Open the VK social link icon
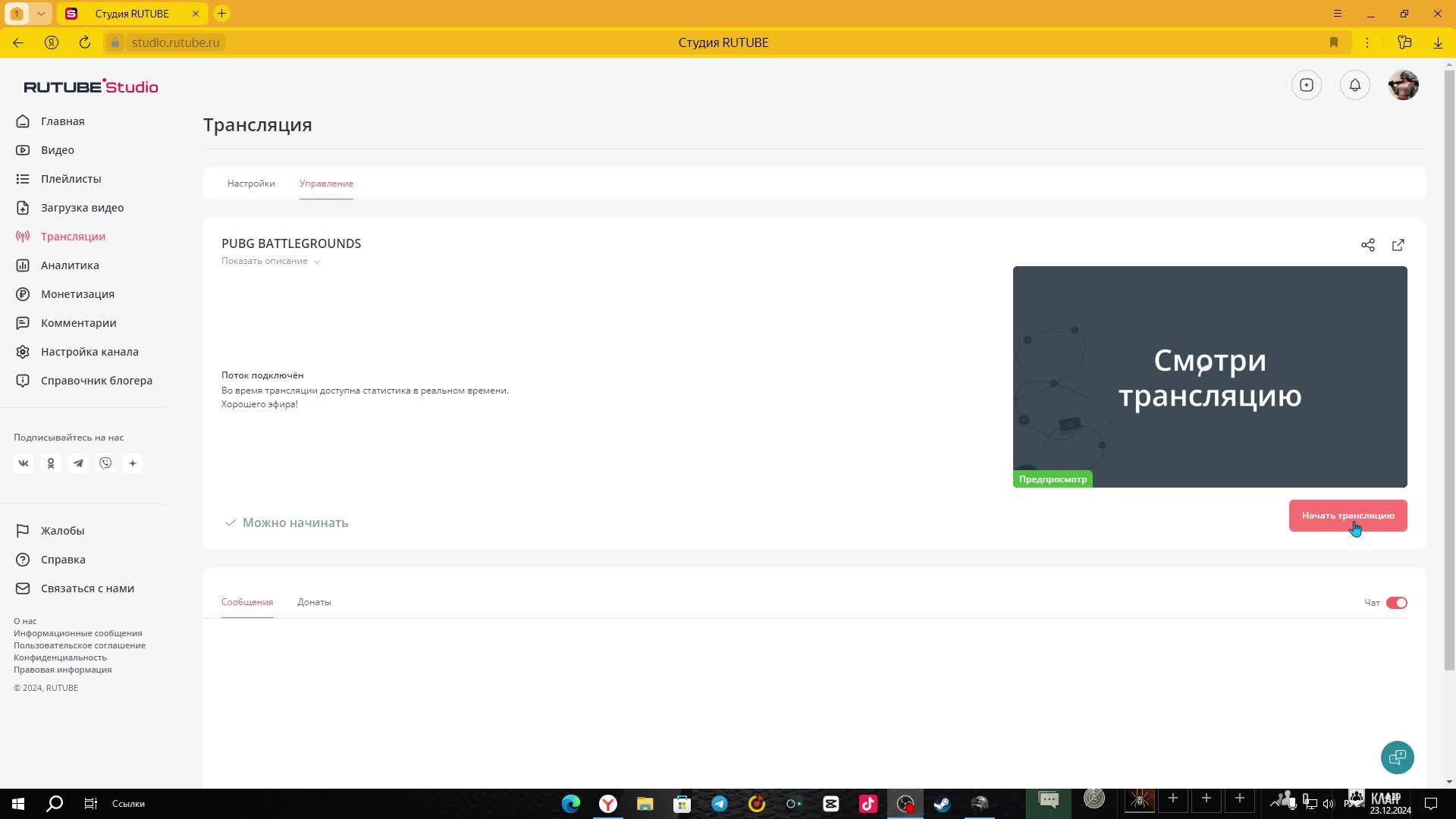The height and width of the screenshot is (819, 1456). (x=24, y=463)
